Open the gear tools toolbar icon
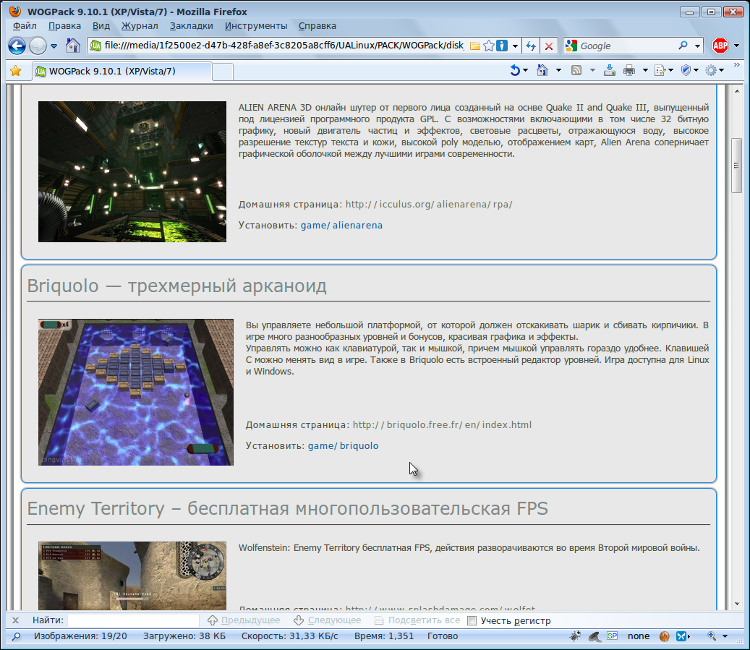The height and width of the screenshot is (650, 750). (x=711, y=70)
